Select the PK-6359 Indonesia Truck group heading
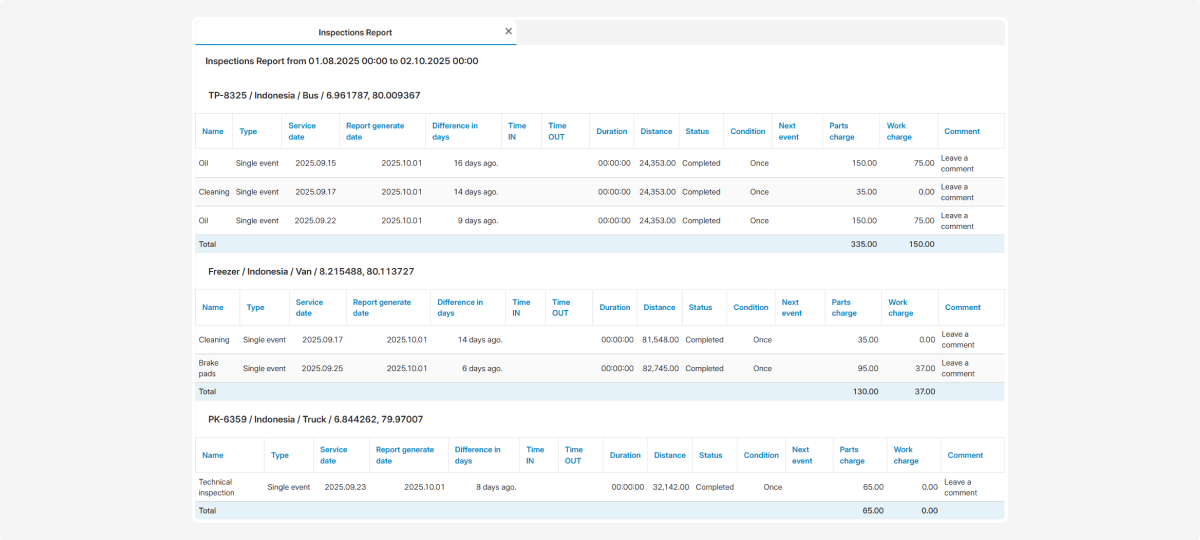The height and width of the screenshot is (540, 1200). click(x=315, y=419)
